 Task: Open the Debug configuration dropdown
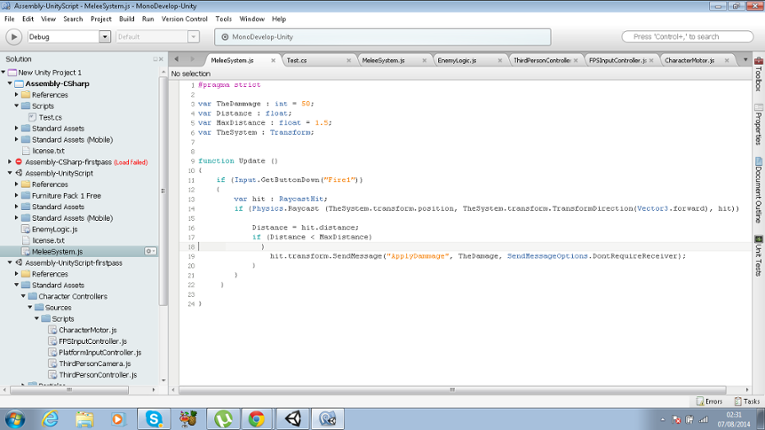point(105,37)
